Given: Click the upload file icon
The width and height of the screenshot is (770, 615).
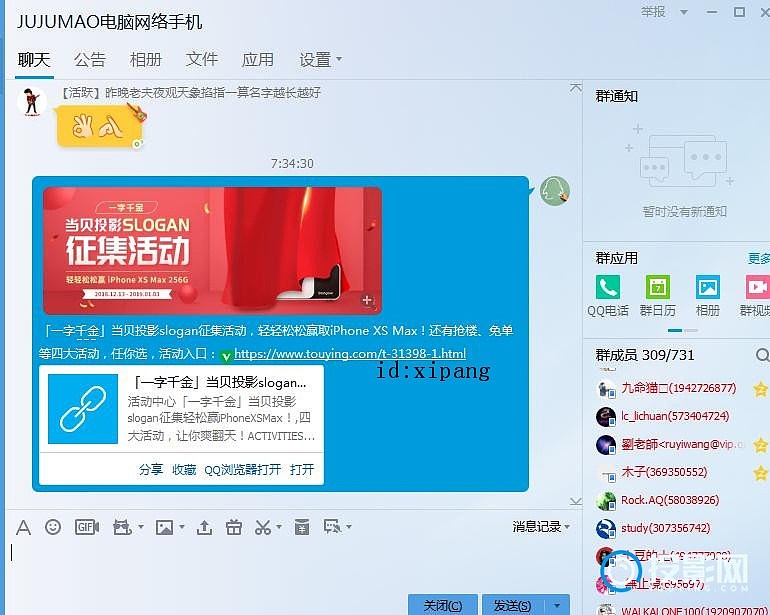Looking at the screenshot, I should [204, 528].
